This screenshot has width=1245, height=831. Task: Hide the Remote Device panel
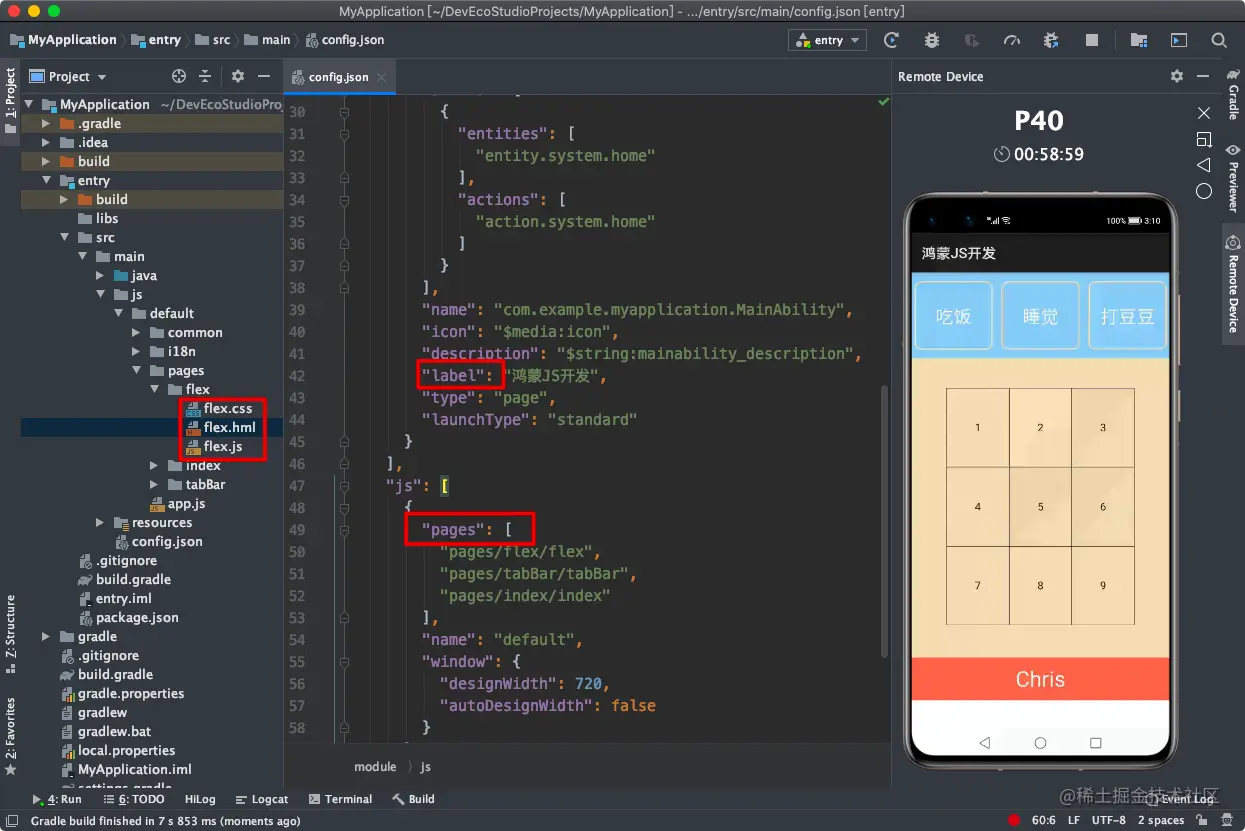click(x=1203, y=76)
